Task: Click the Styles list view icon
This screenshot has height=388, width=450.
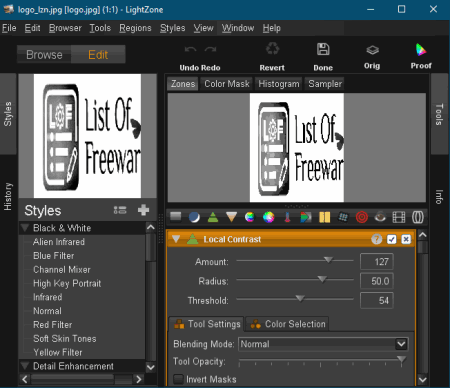Action: point(120,210)
